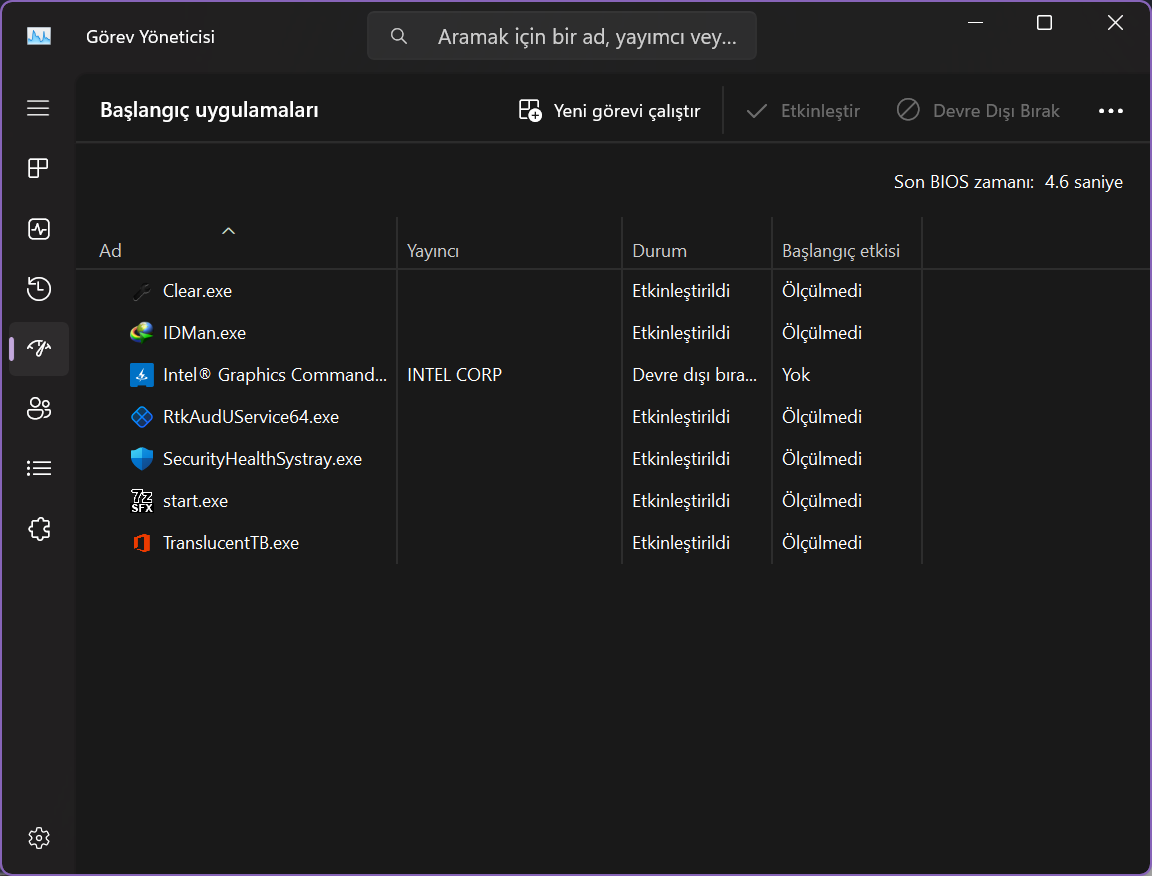
Task: Sort by the Durum column header
Action: tap(659, 250)
